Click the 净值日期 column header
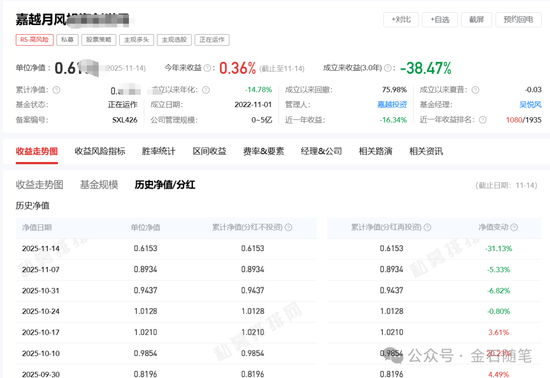Screen dimensions: 550x378 click(x=37, y=228)
